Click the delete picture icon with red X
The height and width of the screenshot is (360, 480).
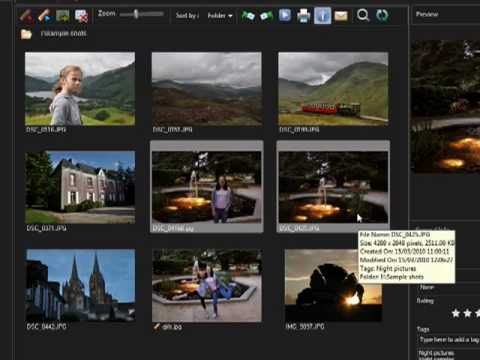coord(81,16)
